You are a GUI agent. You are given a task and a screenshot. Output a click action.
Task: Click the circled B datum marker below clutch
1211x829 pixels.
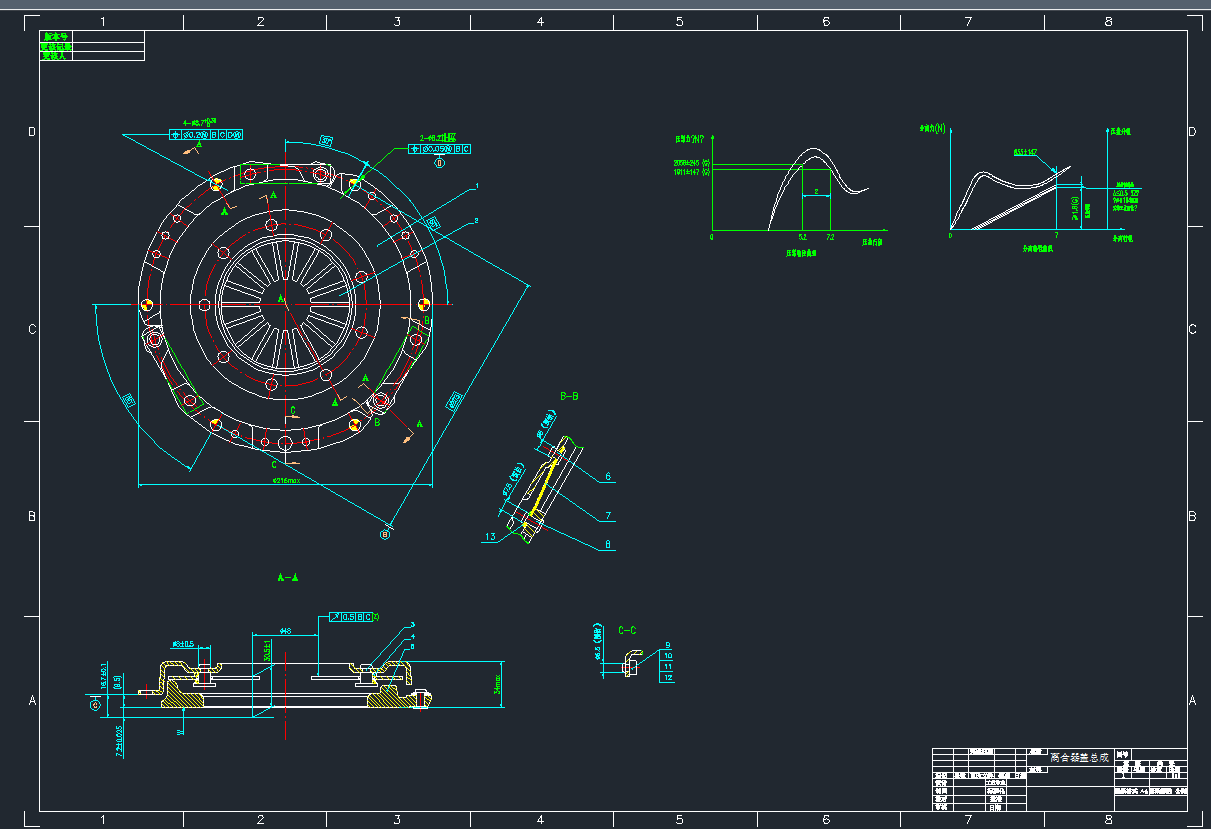385,535
